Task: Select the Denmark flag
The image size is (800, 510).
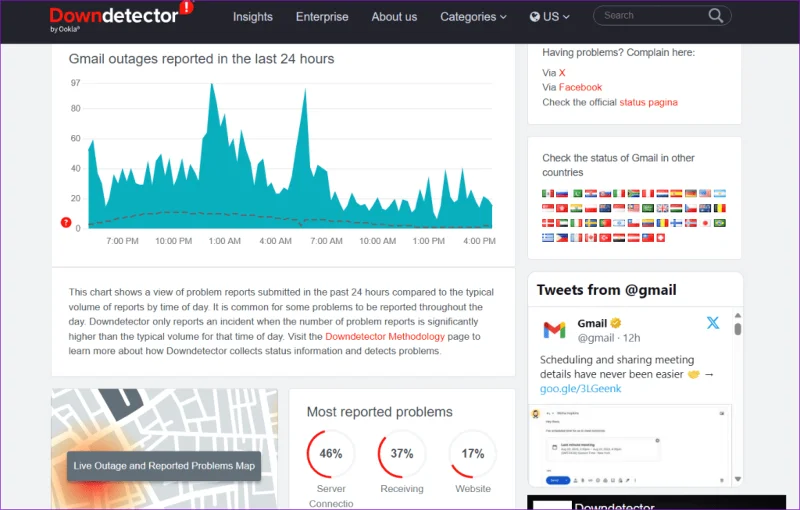Action: [548, 223]
